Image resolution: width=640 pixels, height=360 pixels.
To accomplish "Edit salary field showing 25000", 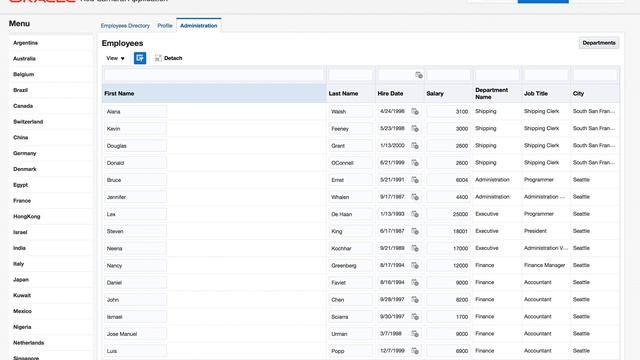I will coord(449,214).
